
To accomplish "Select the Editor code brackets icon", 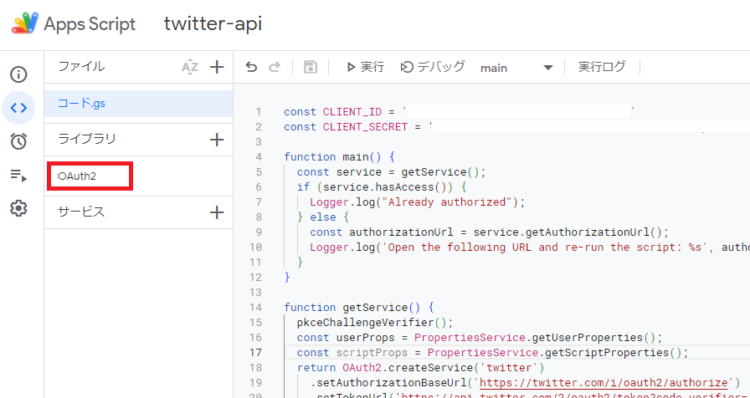I will coord(19,108).
